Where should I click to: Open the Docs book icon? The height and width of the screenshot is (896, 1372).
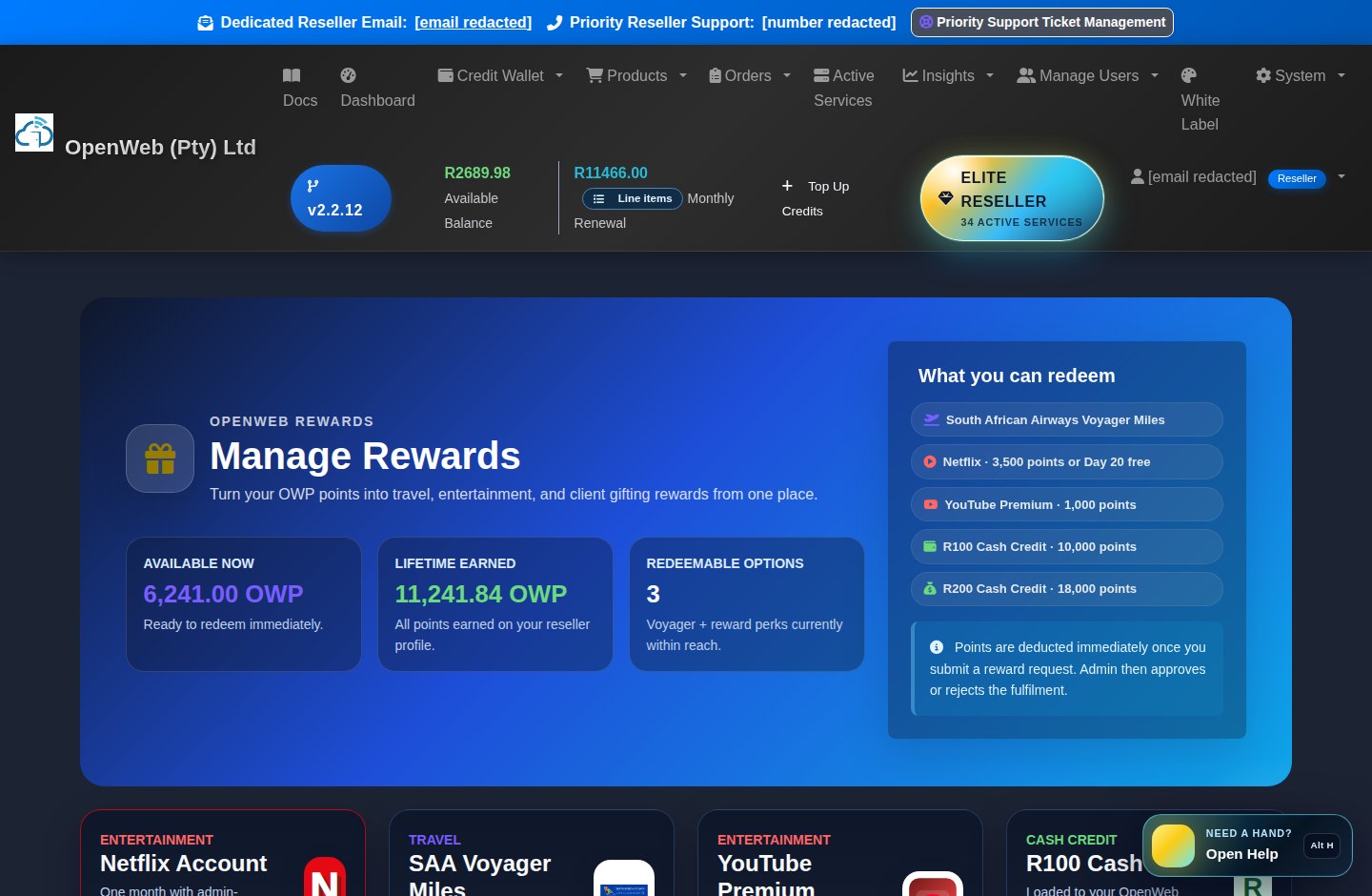pyautogui.click(x=292, y=75)
